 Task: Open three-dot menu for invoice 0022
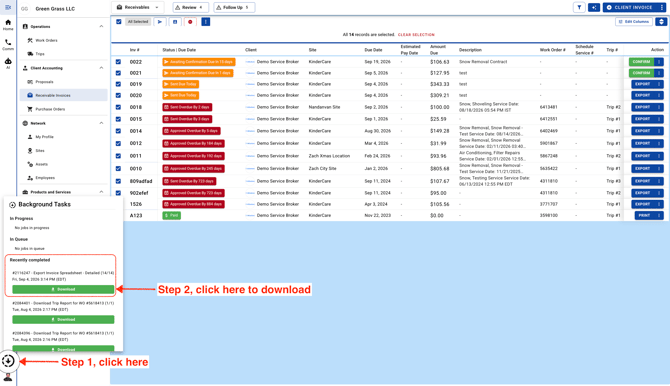tap(659, 62)
